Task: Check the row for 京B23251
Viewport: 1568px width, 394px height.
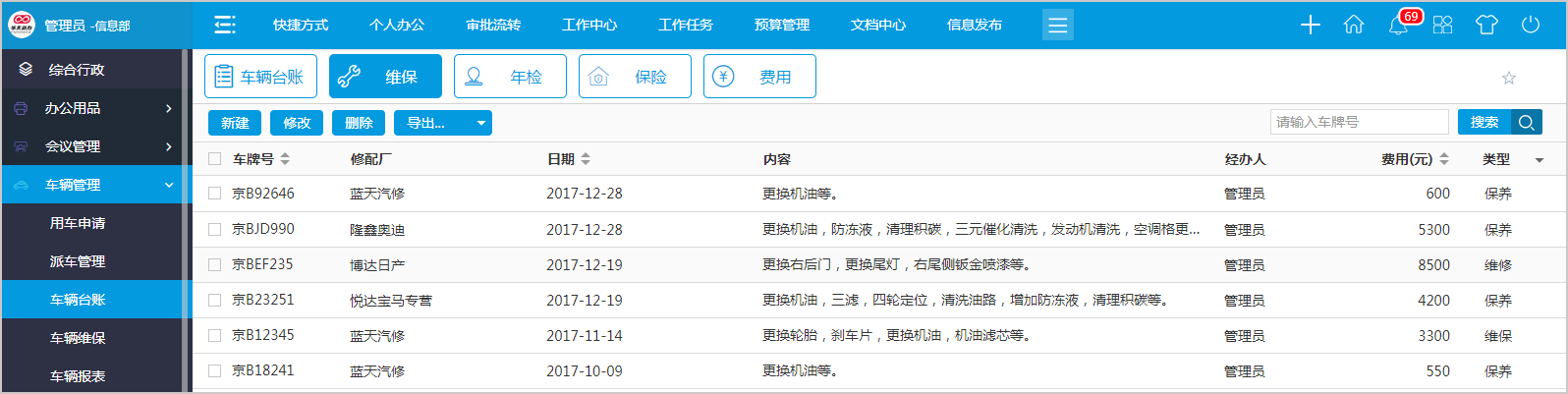Action: coord(214,300)
